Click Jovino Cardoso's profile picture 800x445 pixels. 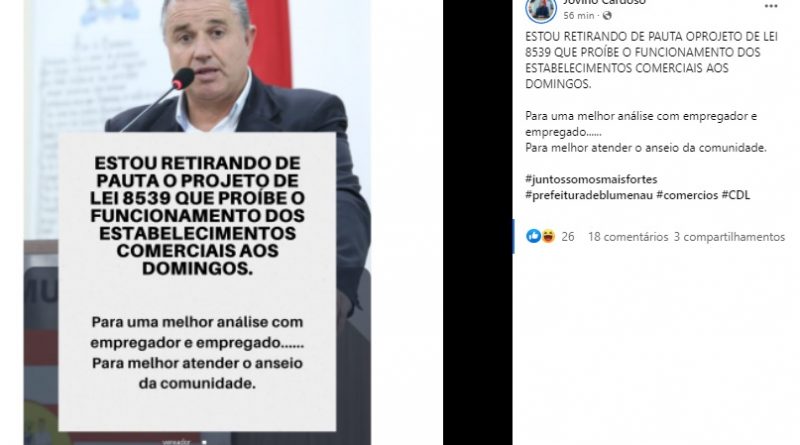coord(541,9)
